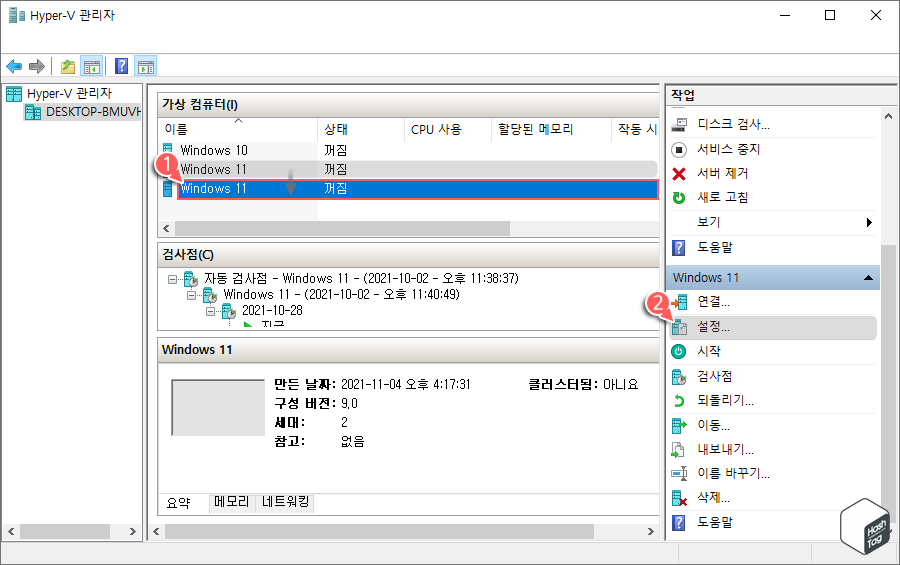The width and height of the screenshot is (900, 565).
Task: Click 삭제... delete icon
Action: 679,498
